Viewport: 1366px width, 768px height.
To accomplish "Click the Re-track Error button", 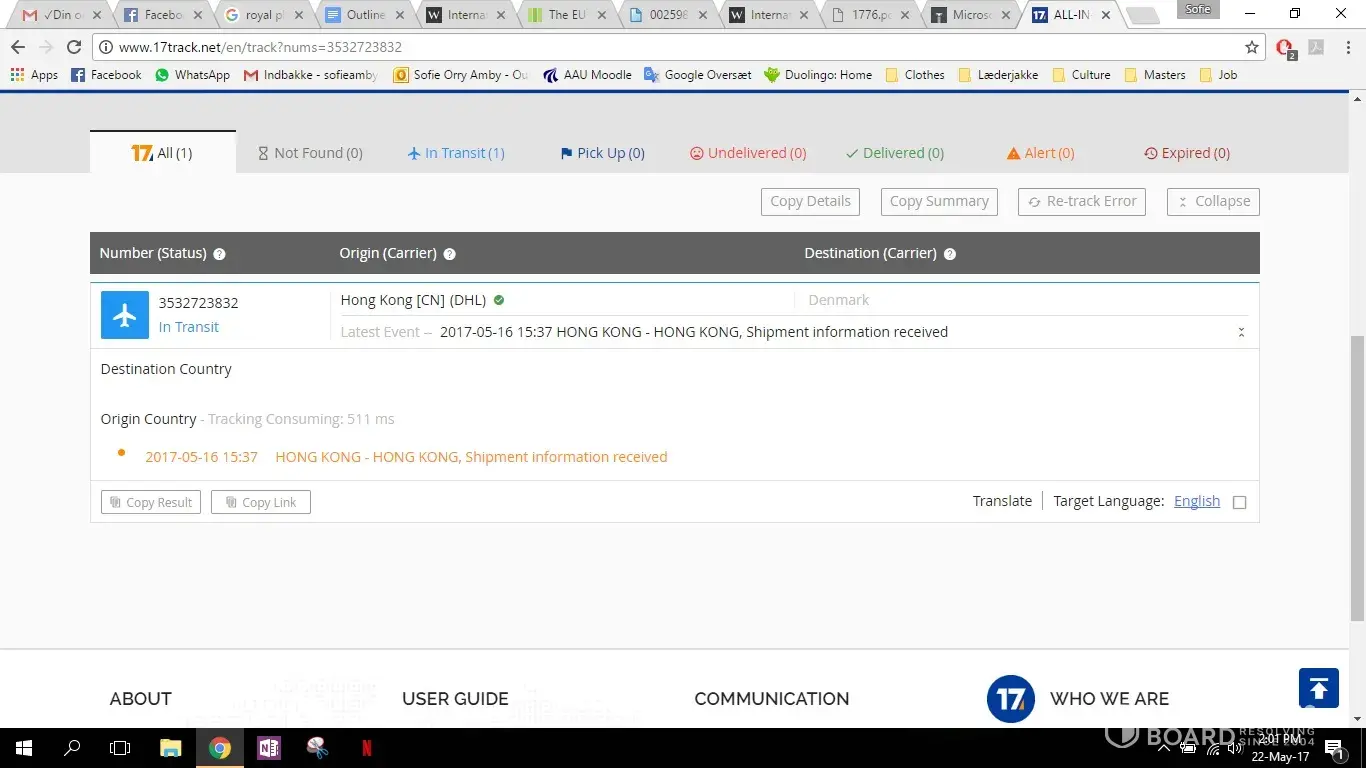I will (1082, 201).
